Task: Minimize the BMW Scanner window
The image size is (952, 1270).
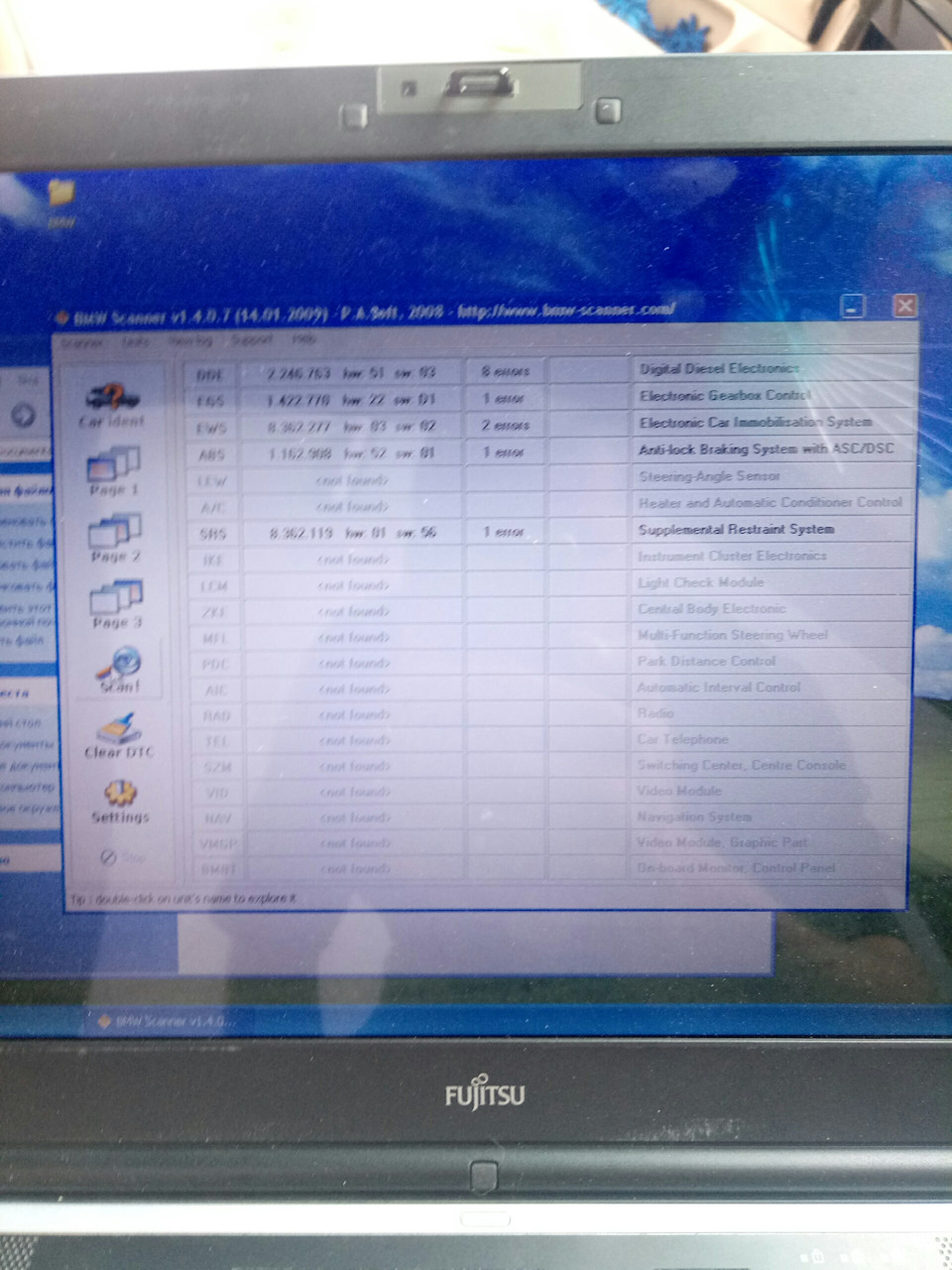Action: (x=853, y=307)
